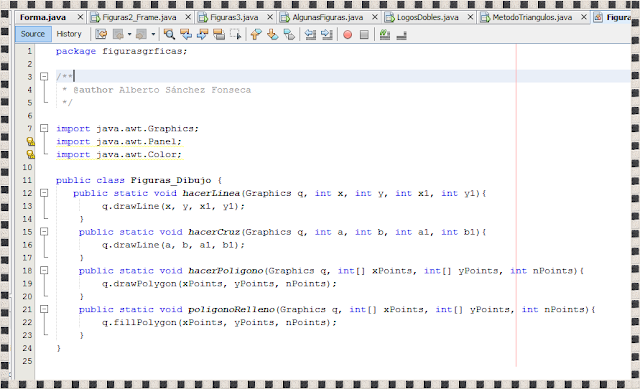Click the Back navigation arrow icon
Screen dimensions: 640x389
tap(118, 34)
